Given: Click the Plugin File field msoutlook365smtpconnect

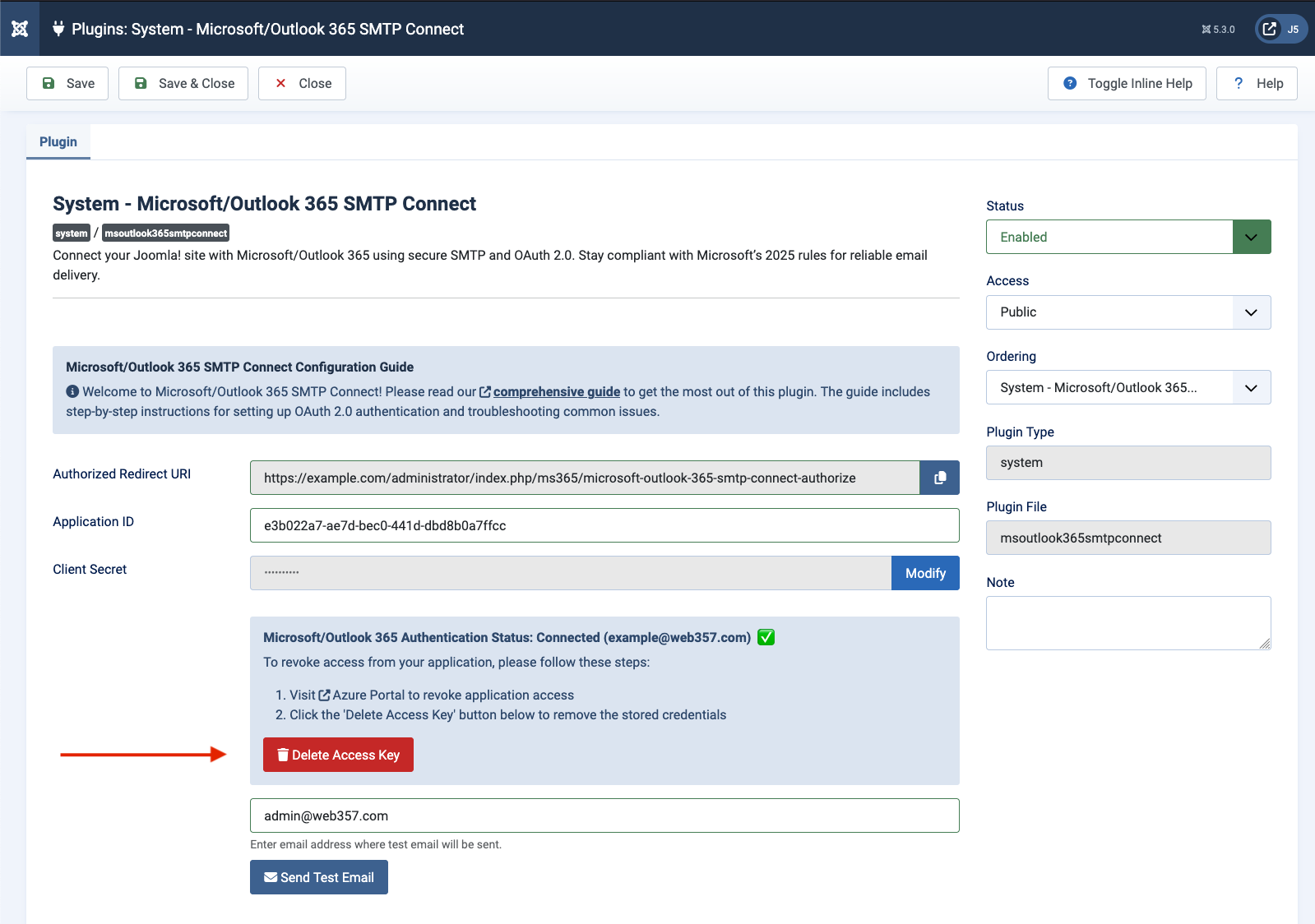Looking at the screenshot, I should coord(1128,538).
